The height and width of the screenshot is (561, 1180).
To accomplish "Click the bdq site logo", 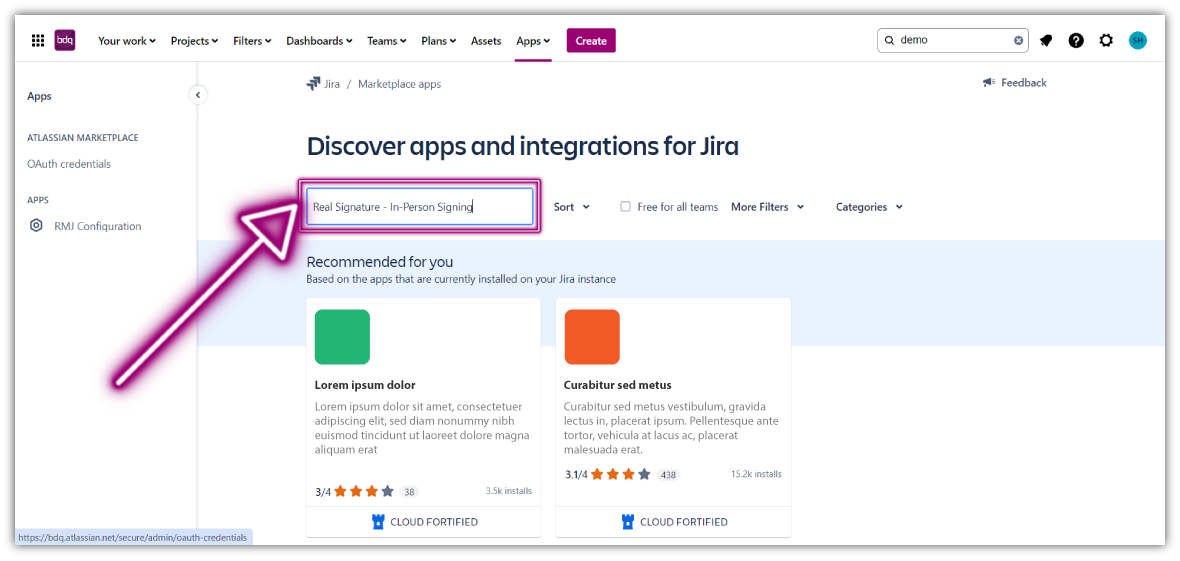I will click(x=65, y=41).
